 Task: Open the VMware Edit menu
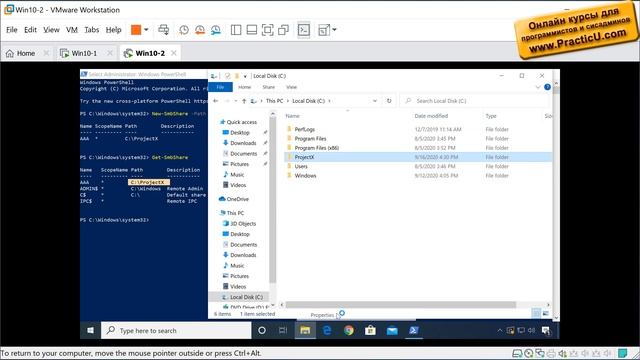30,30
